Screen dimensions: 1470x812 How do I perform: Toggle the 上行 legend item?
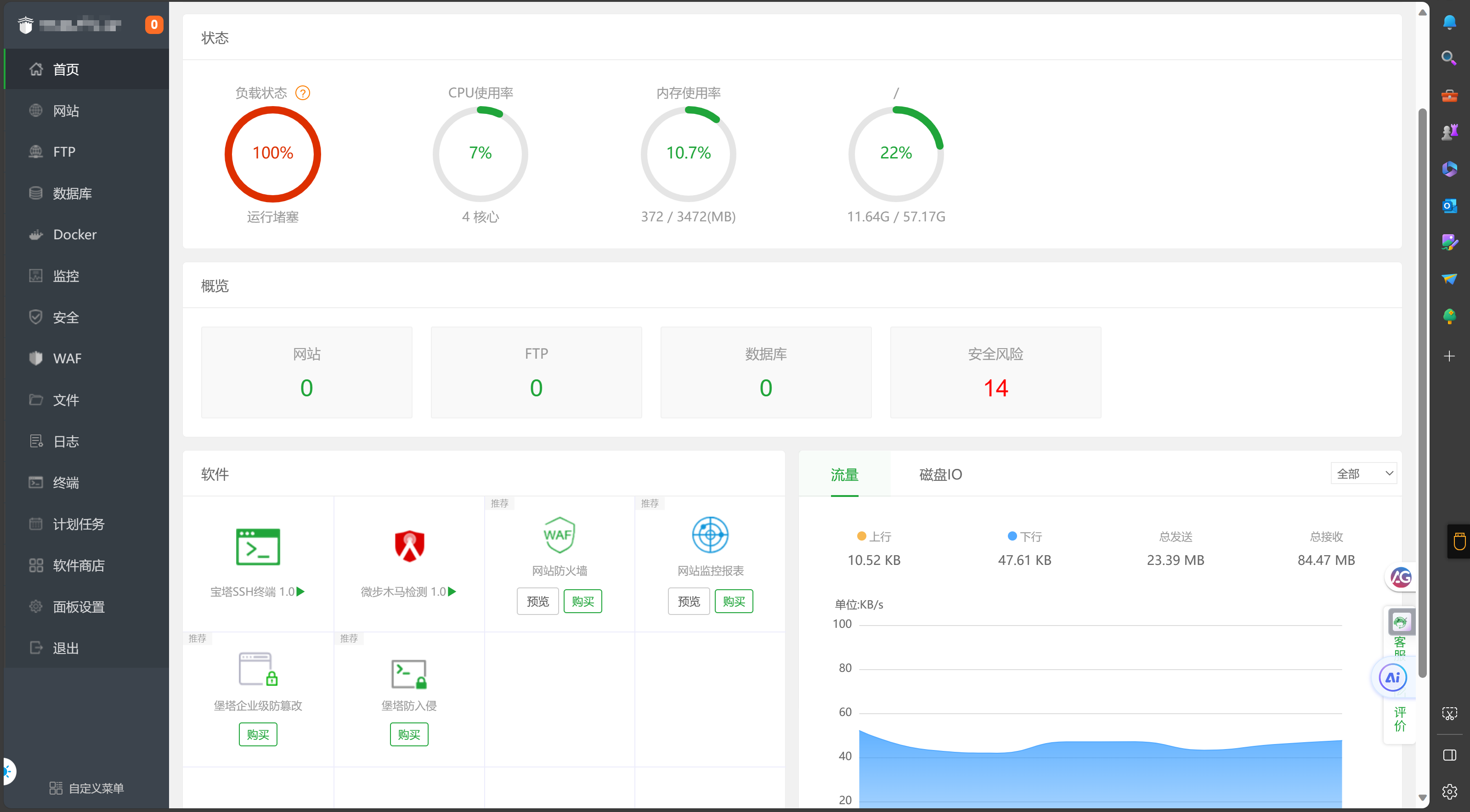coord(874,536)
